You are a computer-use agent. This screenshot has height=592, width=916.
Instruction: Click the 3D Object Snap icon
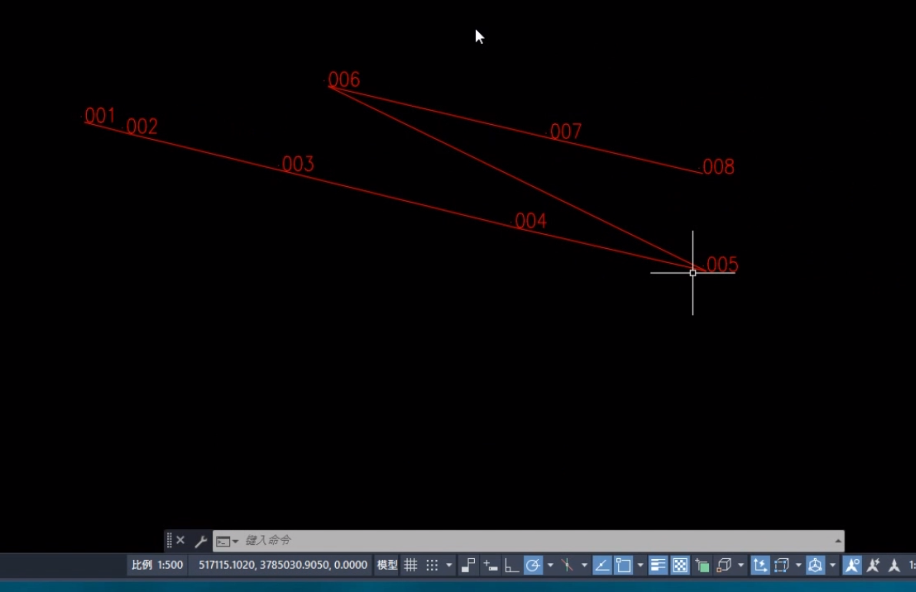pos(724,565)
